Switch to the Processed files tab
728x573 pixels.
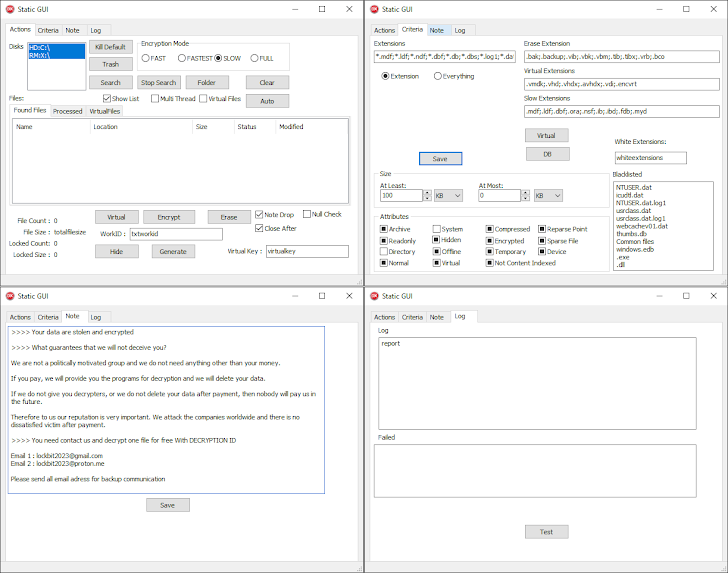click(67, 111)
